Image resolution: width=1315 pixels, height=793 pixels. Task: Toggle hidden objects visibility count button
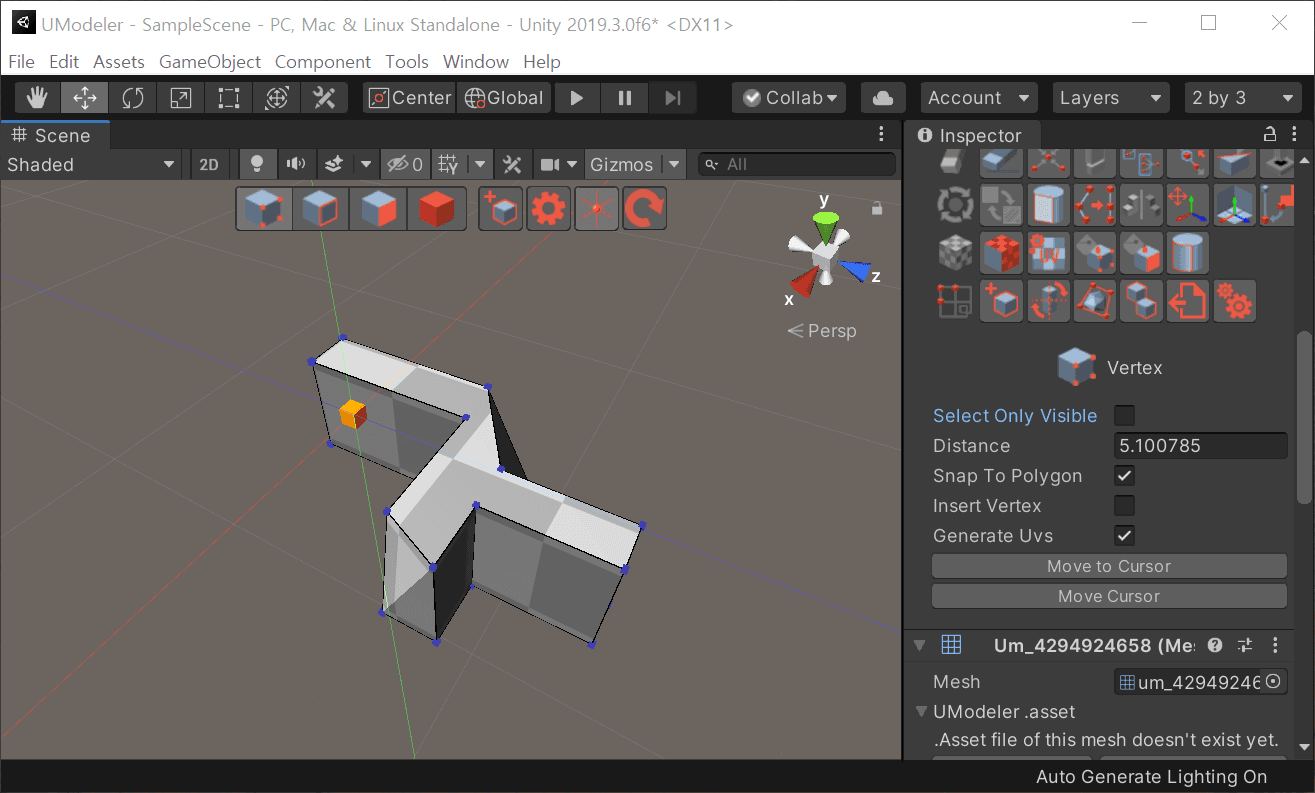(x=405, y=164)
